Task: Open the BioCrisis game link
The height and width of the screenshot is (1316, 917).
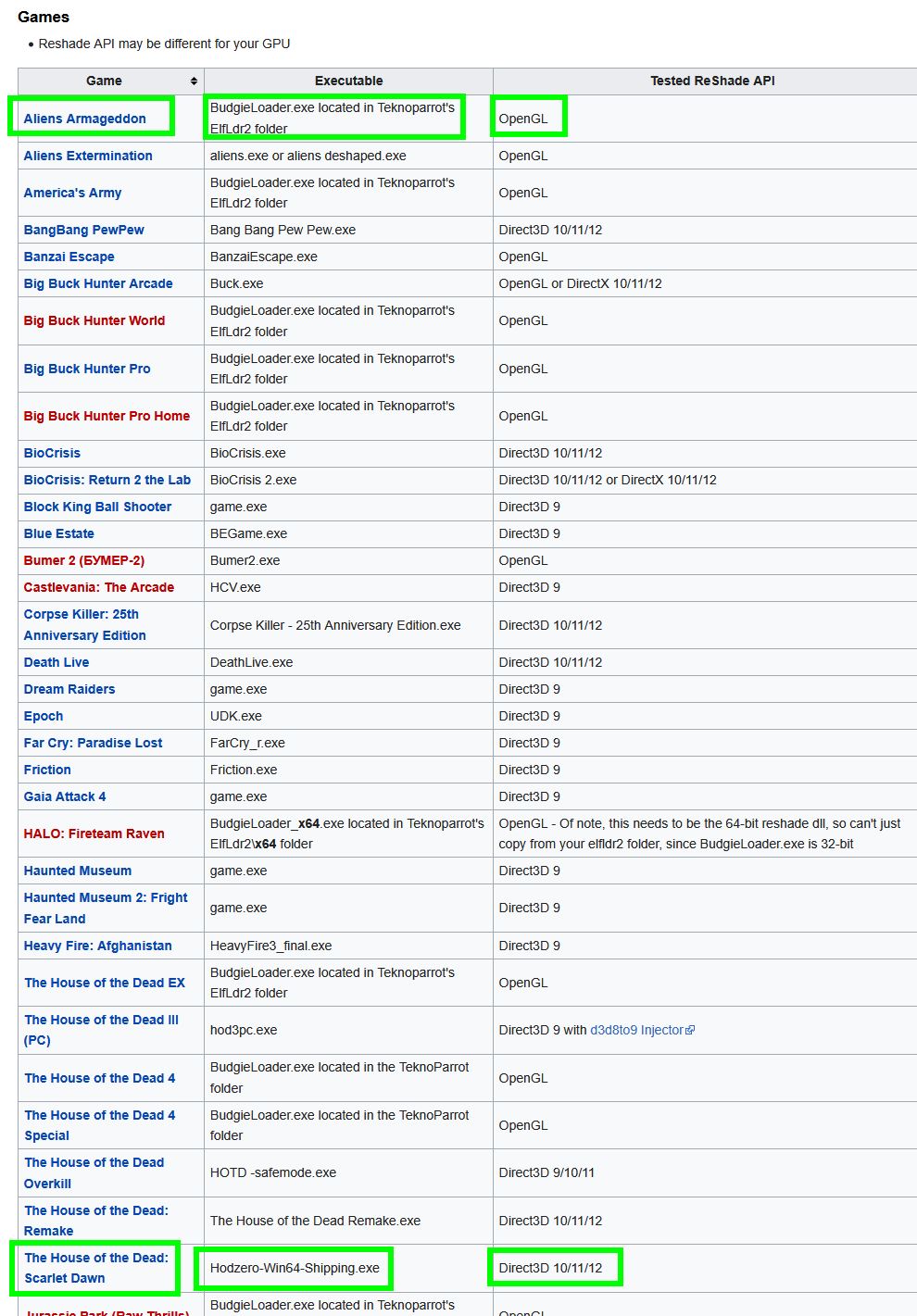Action: [x=52, y=453]
